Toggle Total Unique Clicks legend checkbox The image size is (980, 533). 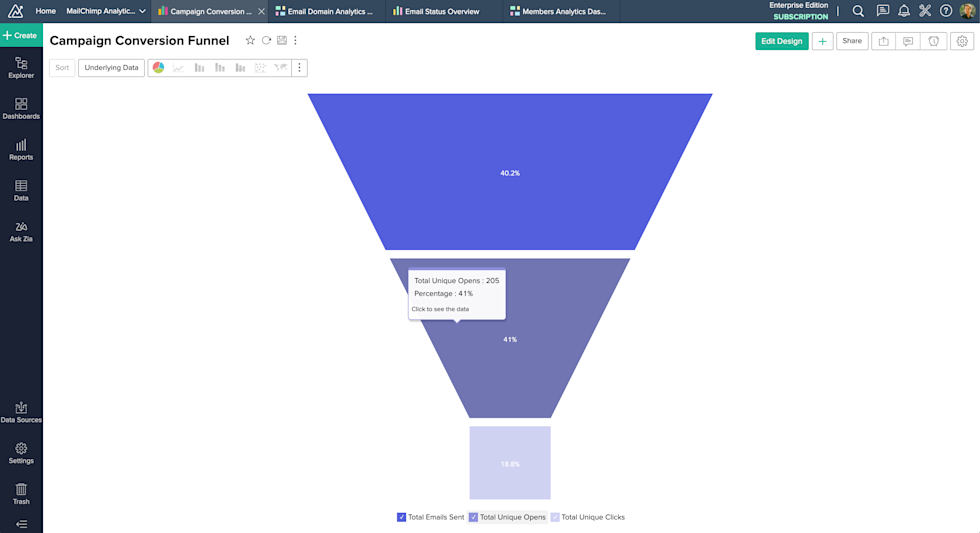pyautogui.click(x=555, y=517)
